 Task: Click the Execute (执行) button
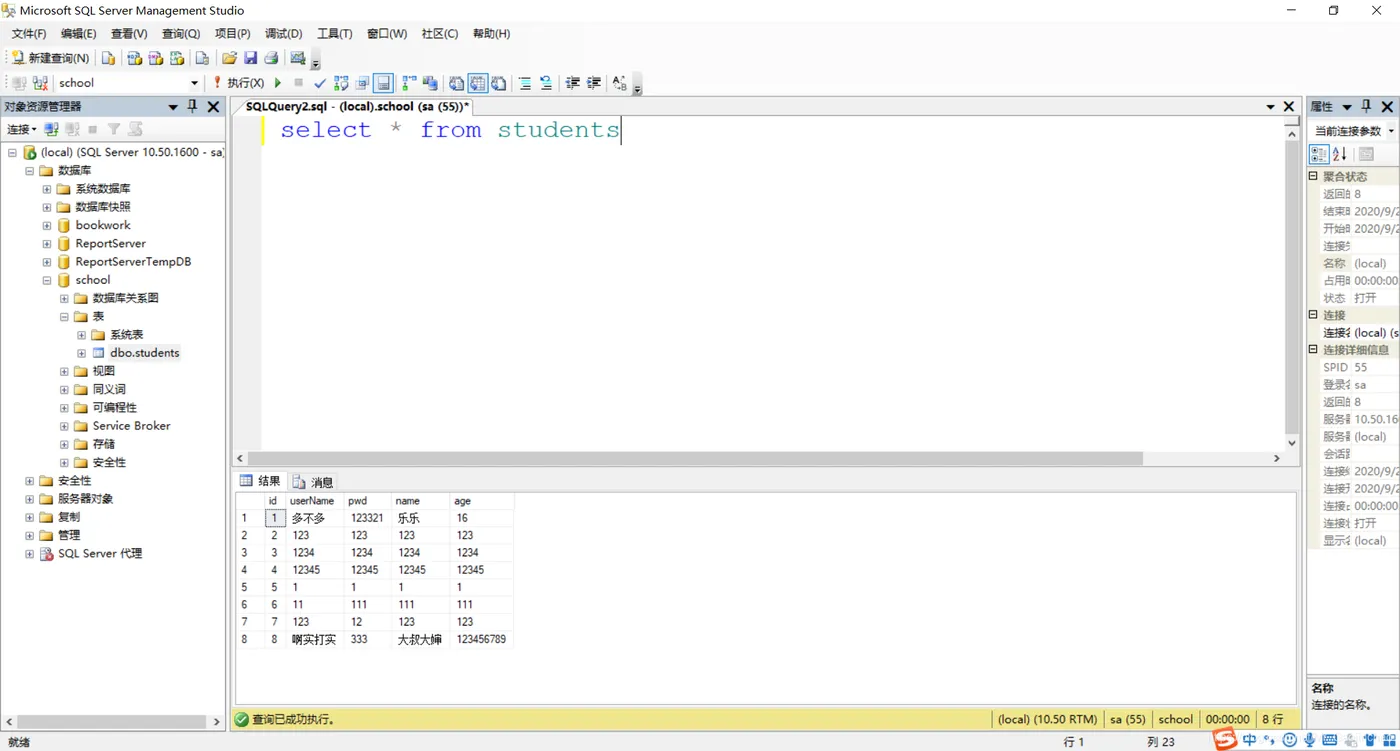(238, 83)
